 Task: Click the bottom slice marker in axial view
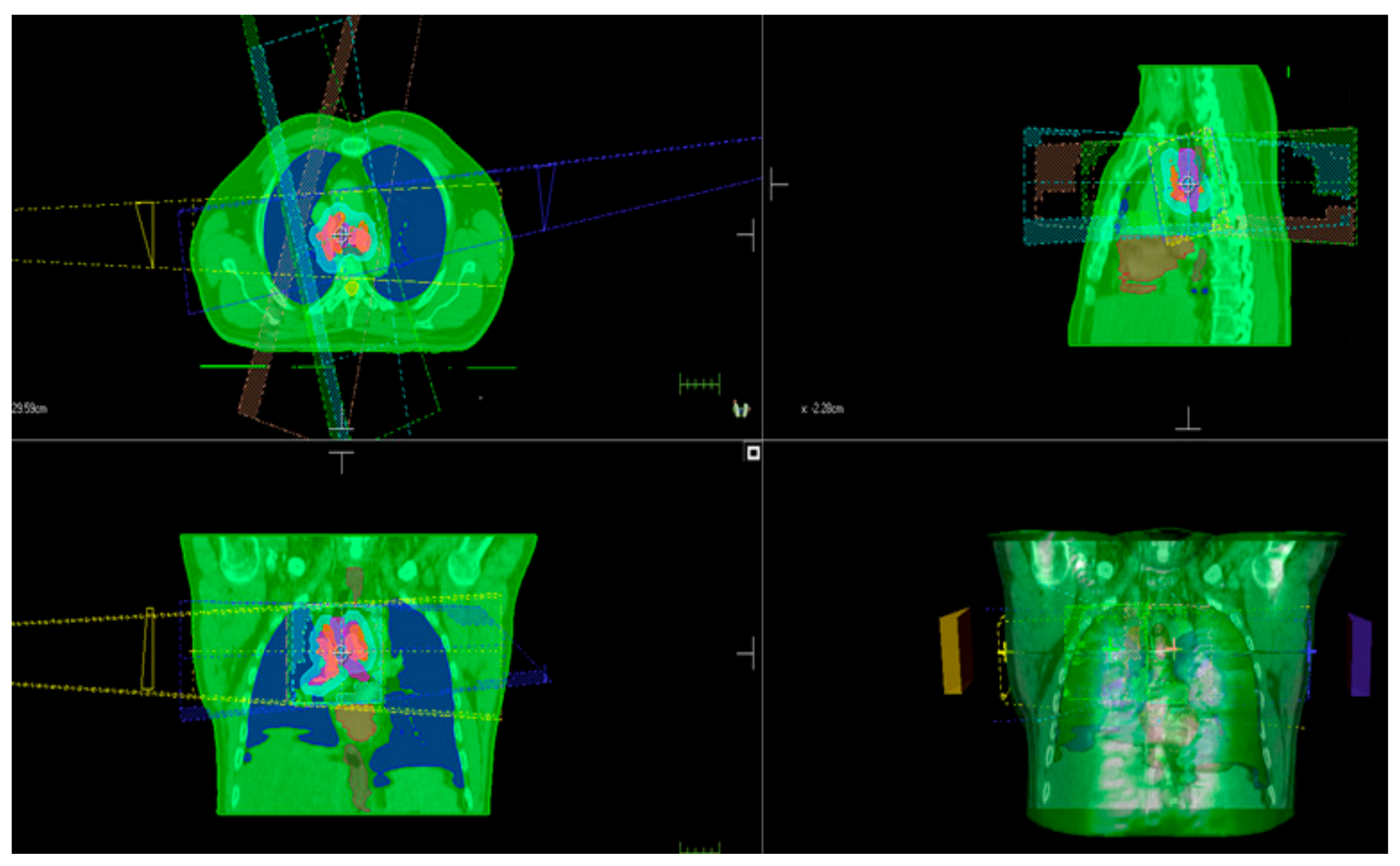pyautogui.click(x=342, y=421)
